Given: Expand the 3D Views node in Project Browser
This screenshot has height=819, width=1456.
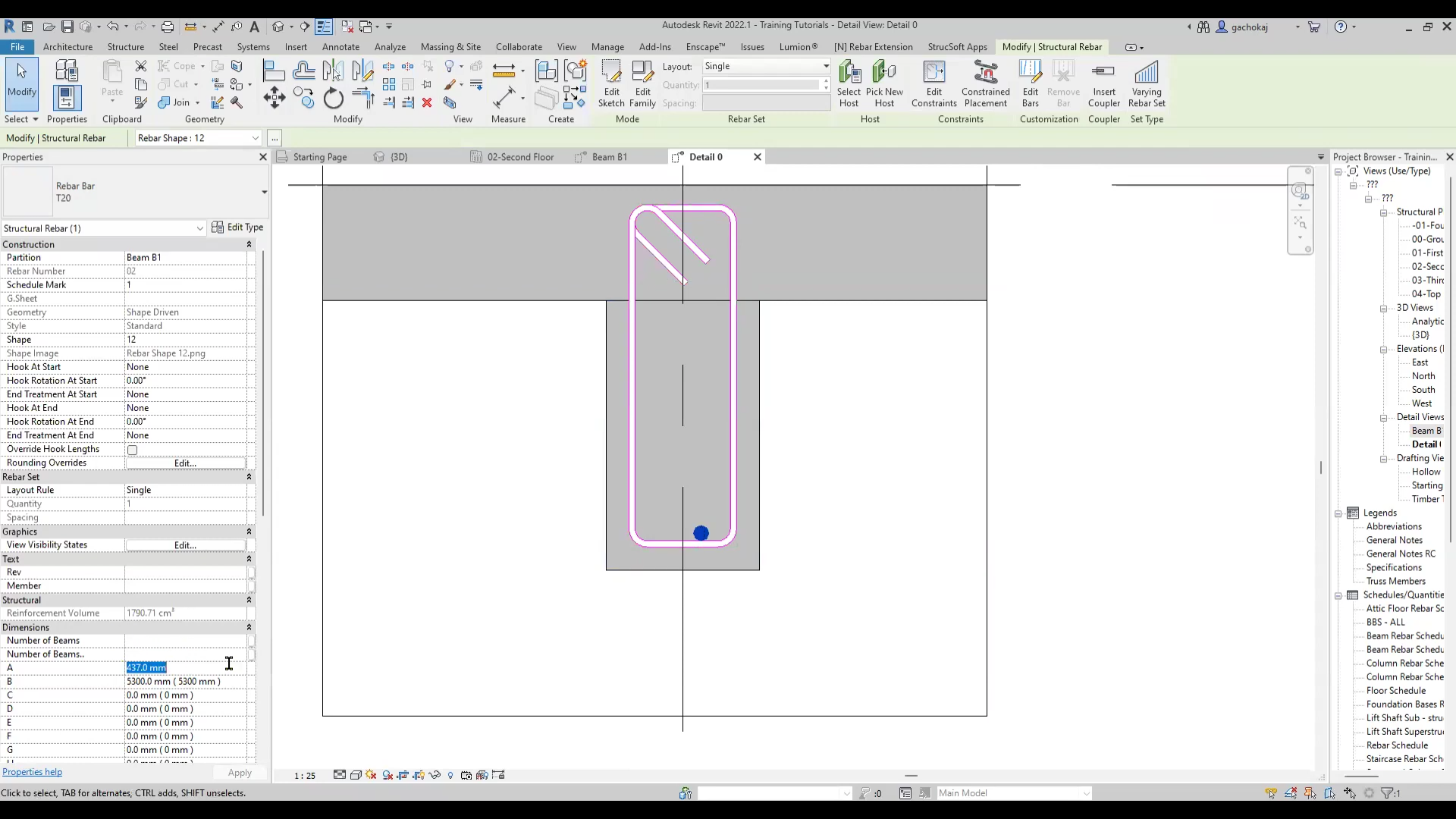Looking at the screenshot, I should coord(1384,308).
